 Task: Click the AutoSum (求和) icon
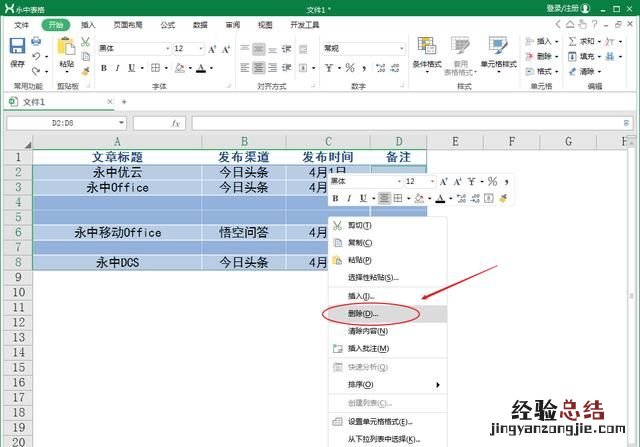pyautogui.click(x=573, y=41)
